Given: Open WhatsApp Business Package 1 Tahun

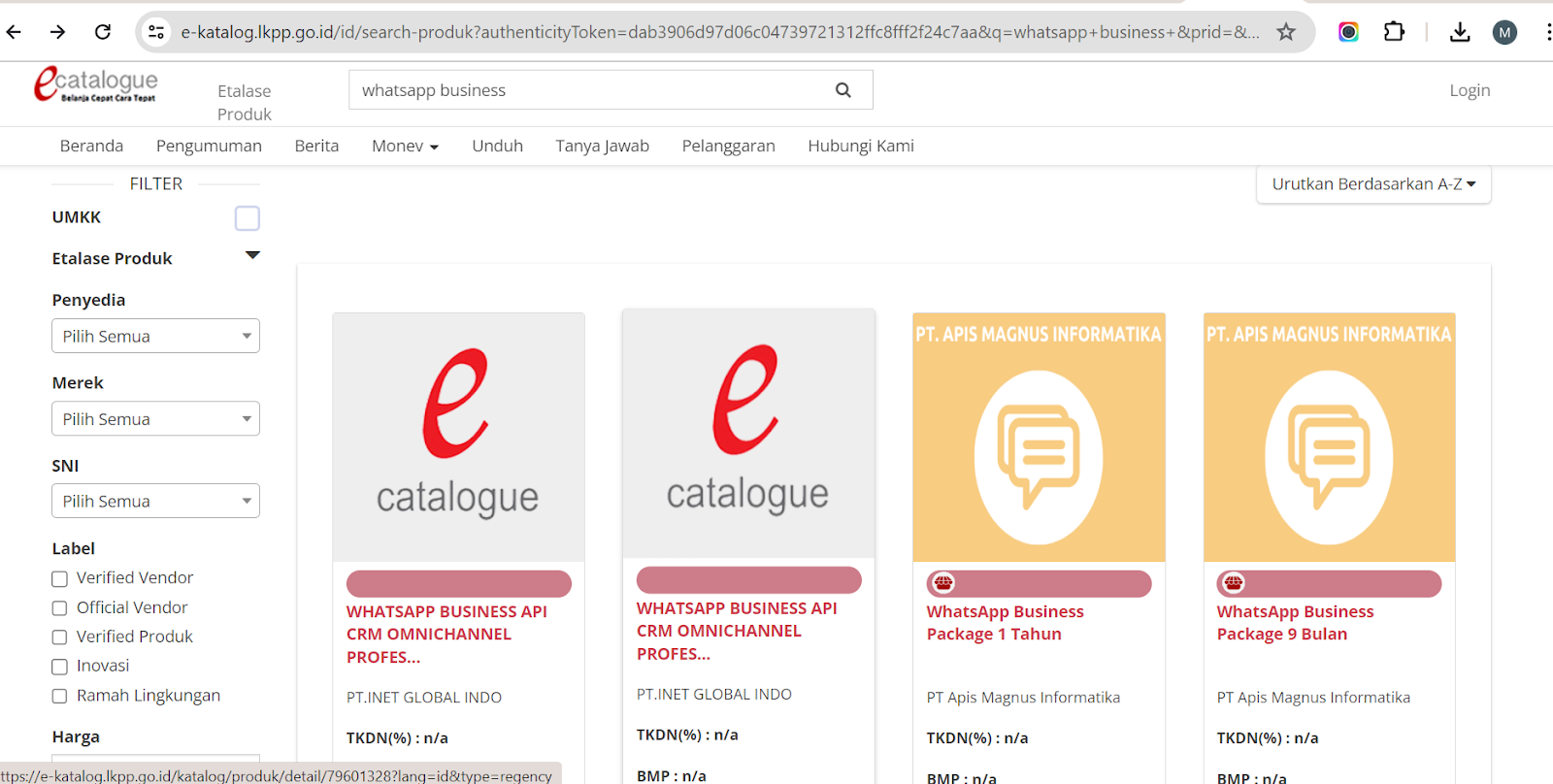Looking at the screenshot, I should pos(1005,623).
